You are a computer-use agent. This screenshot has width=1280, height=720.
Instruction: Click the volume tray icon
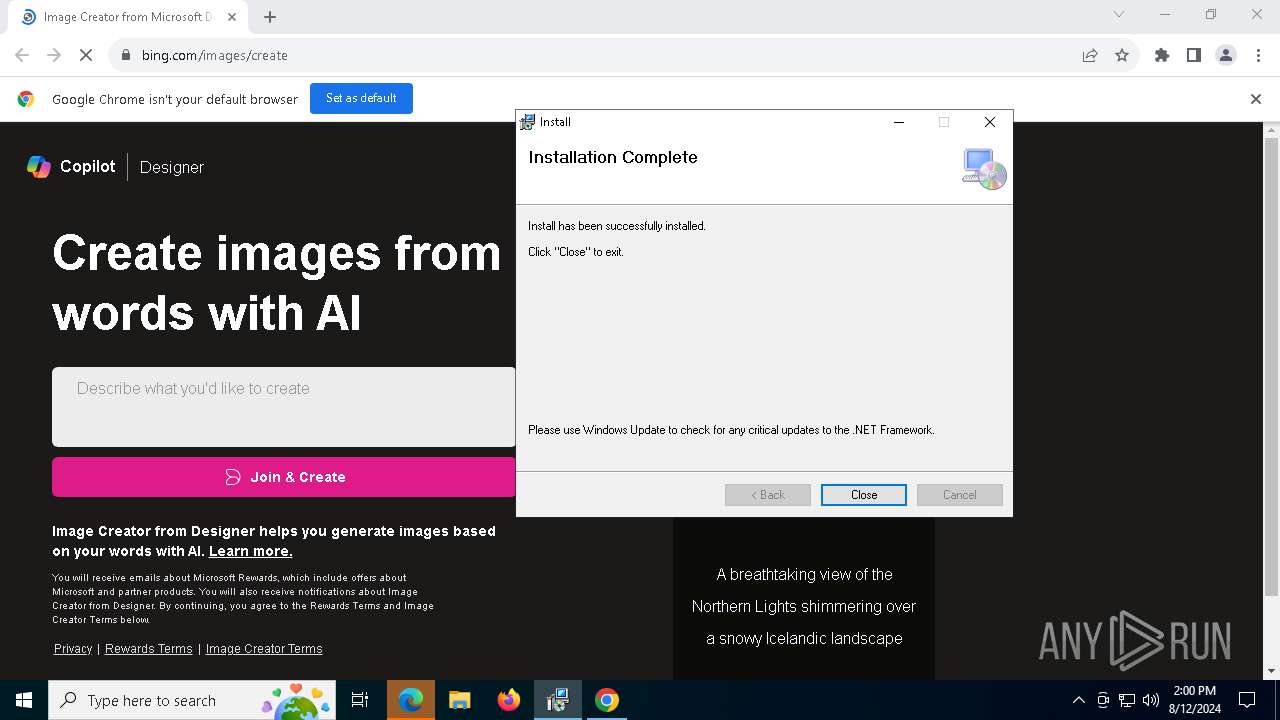(1151, 700)
